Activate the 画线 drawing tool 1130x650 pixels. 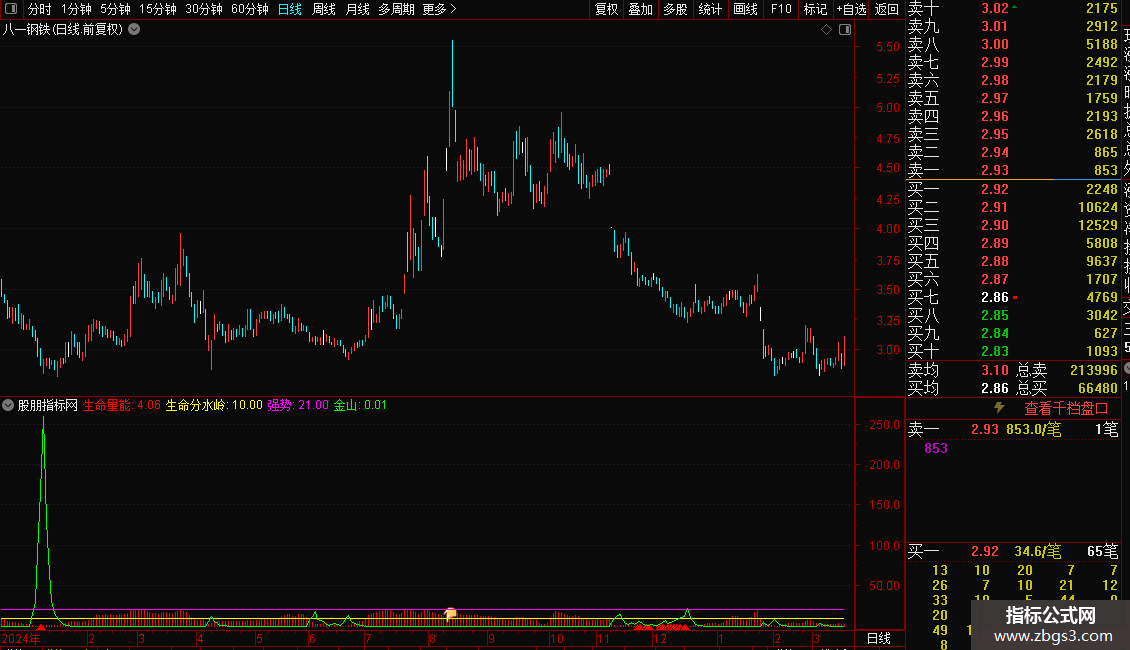tap(745, 9)
